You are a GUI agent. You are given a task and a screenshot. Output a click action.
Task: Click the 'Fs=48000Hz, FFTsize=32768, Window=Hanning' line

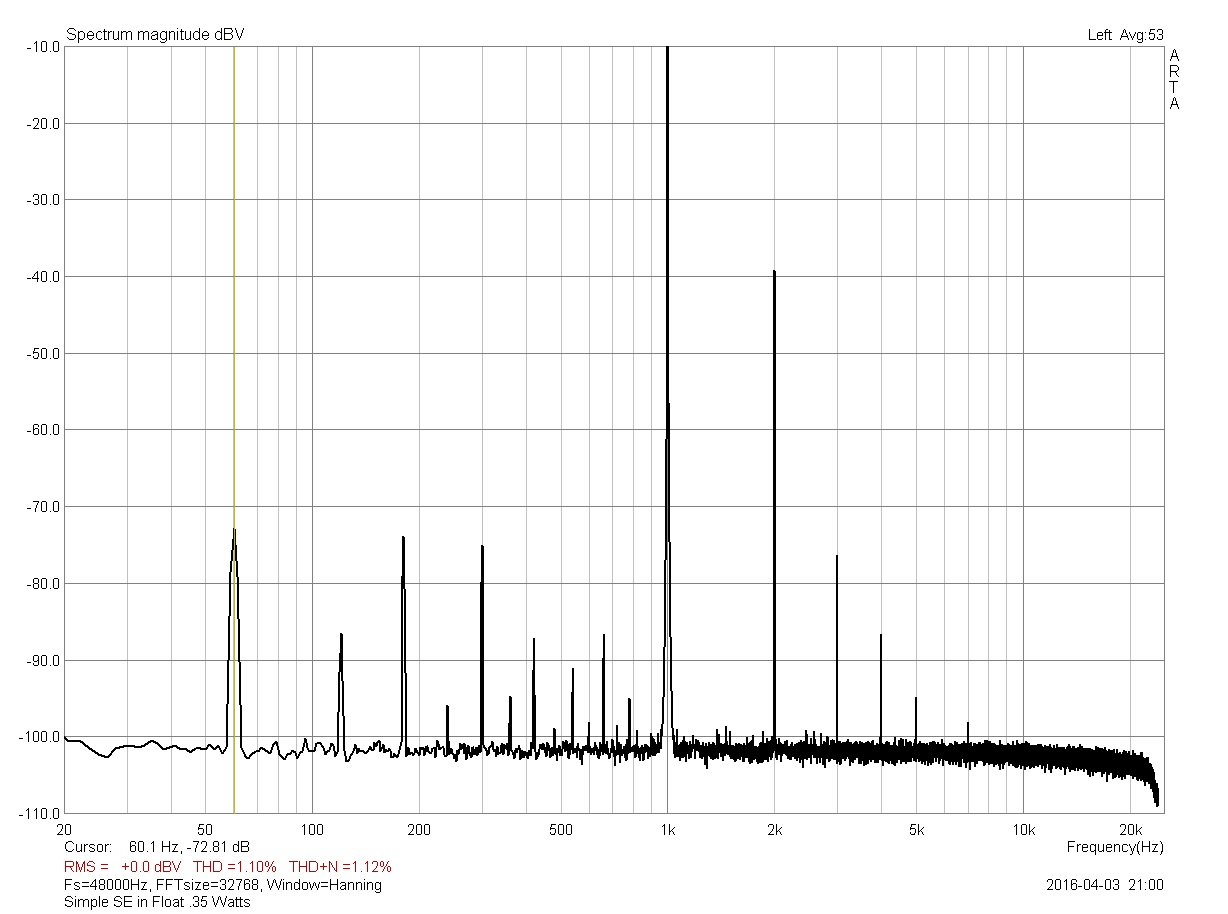tap(223, 885)
